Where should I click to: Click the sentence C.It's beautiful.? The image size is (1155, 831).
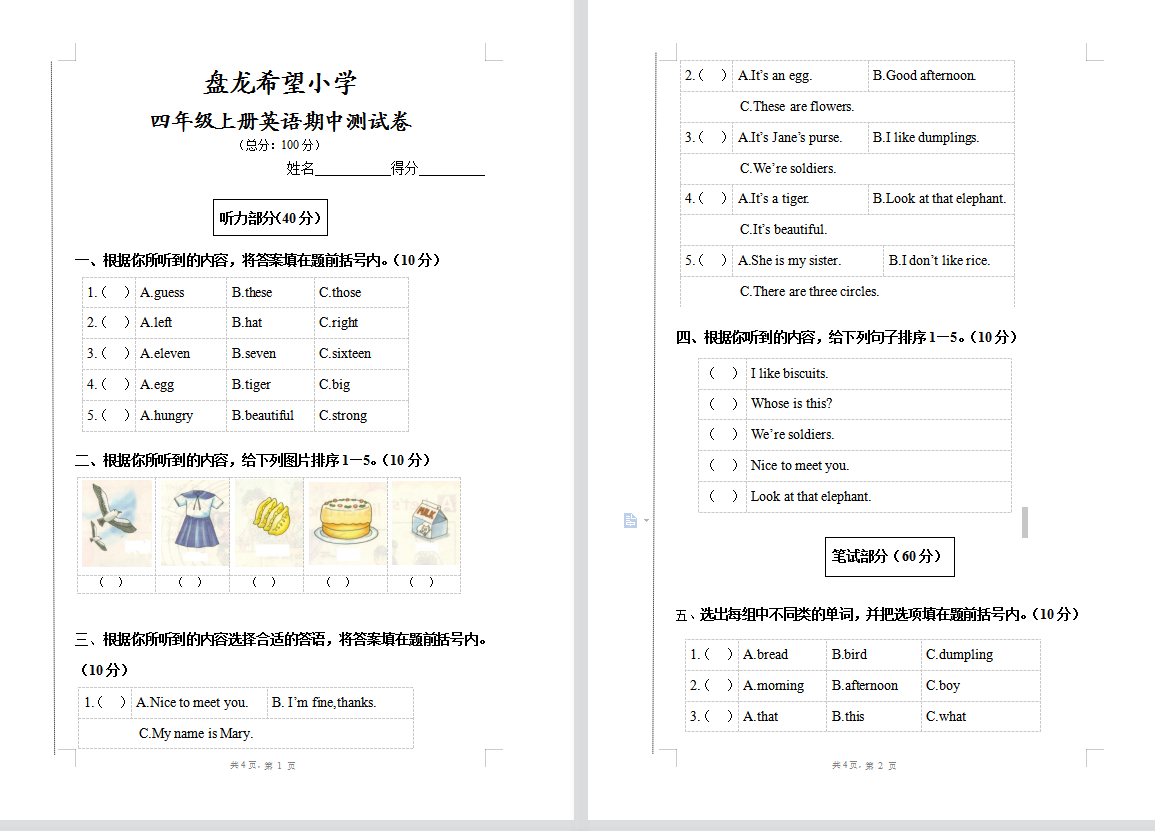(784, 230)
